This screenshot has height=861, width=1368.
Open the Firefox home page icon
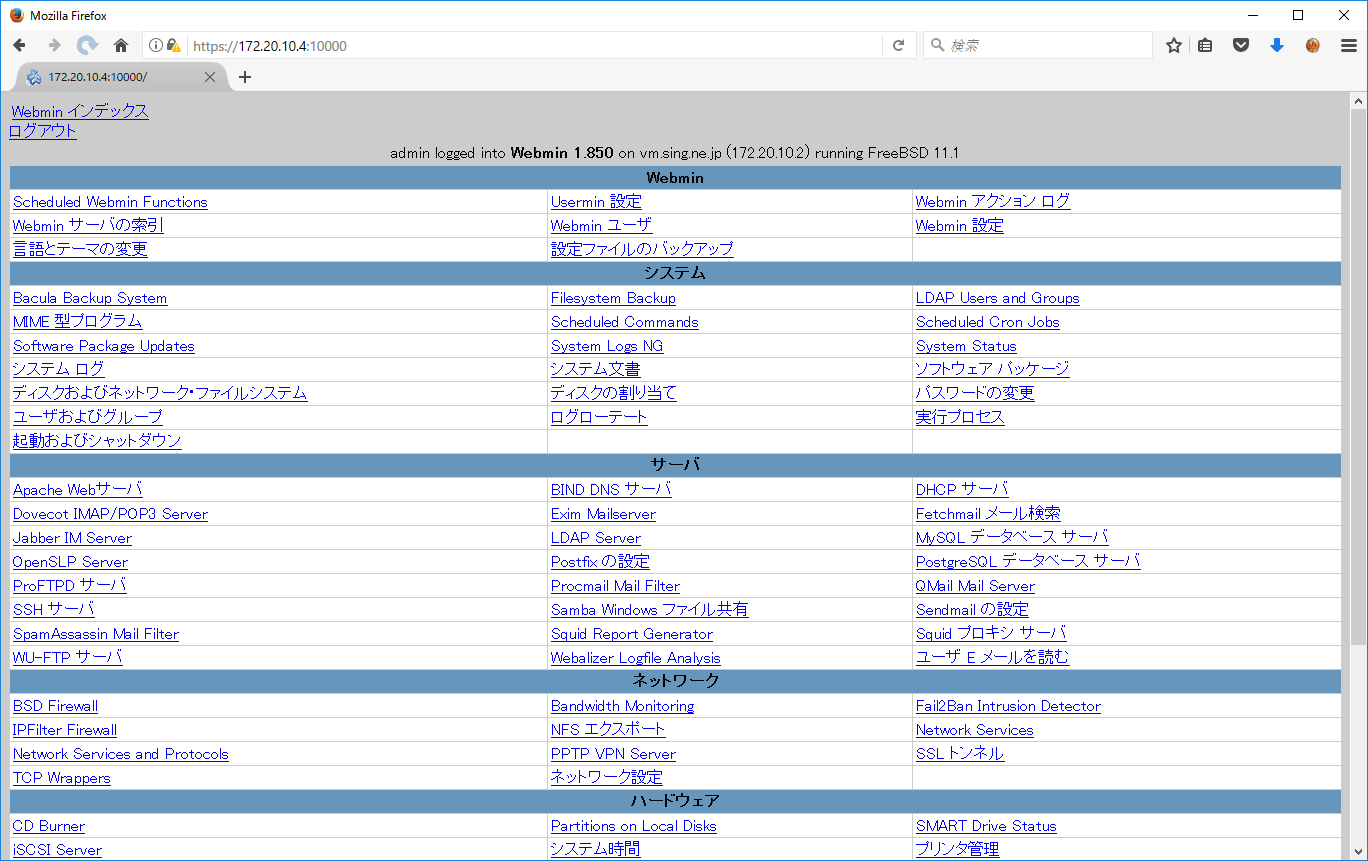click(x=121, y=45)
